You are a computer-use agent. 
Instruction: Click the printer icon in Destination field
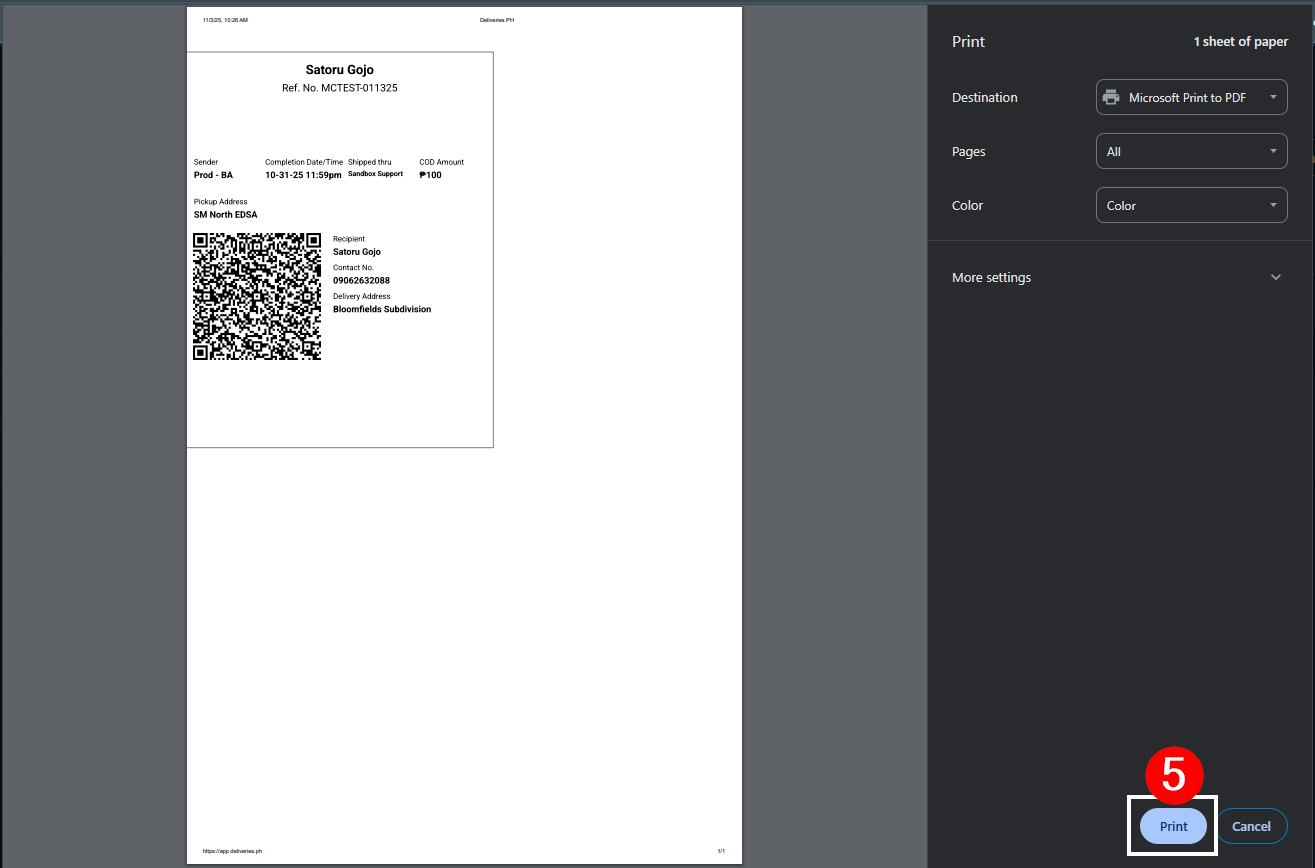(1110, 97)
